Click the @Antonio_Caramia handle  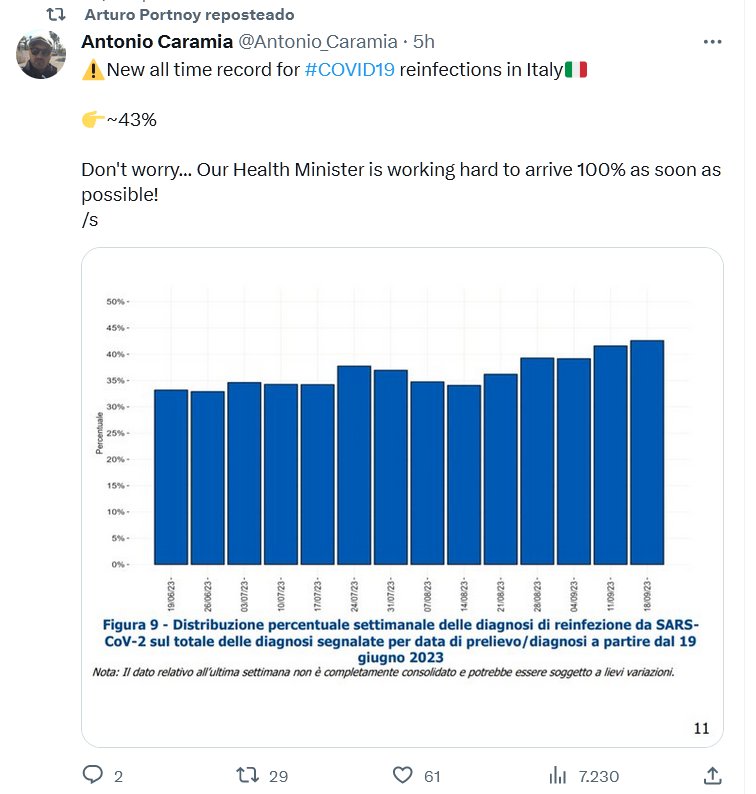click(x=317, y=42)
